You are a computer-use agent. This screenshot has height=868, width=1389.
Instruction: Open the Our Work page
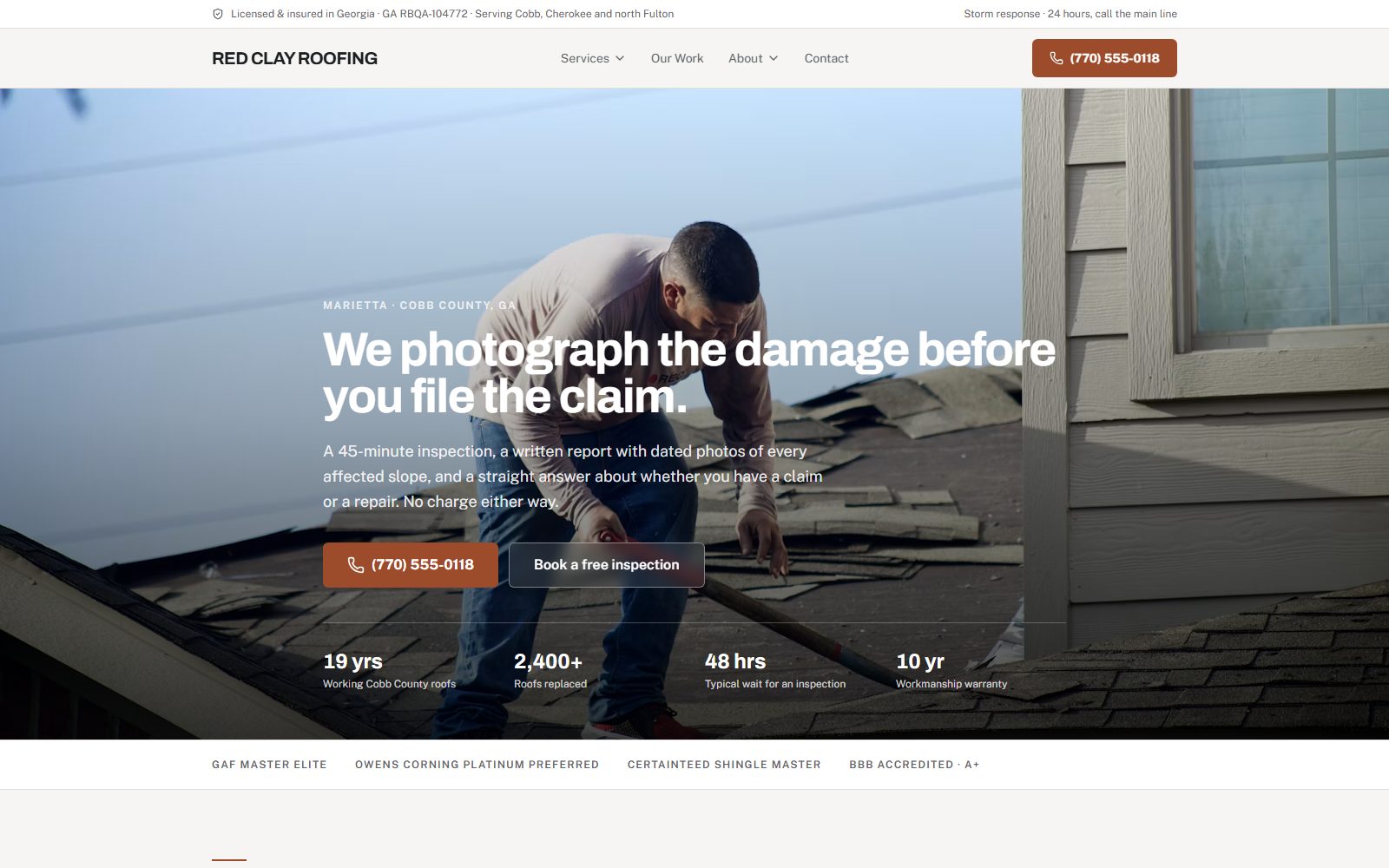pyautogui.click(x=677, y=58)
